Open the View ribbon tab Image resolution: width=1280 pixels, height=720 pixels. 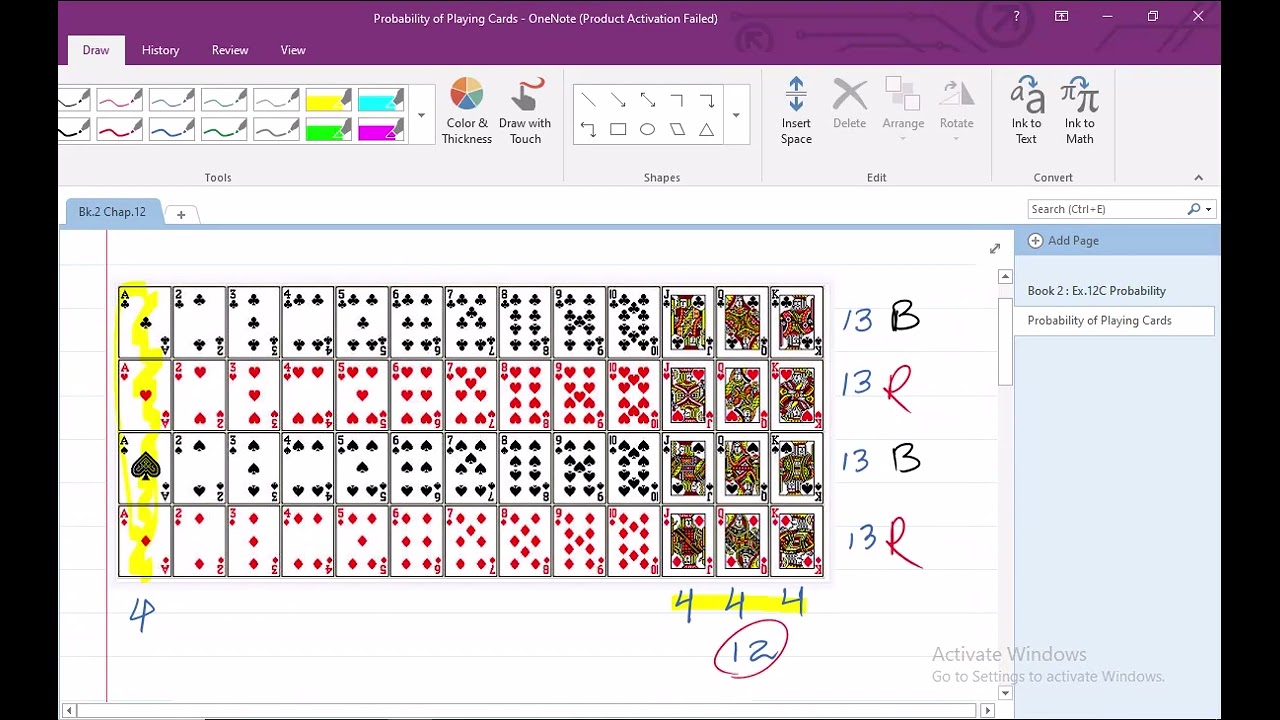coord(293,50)
